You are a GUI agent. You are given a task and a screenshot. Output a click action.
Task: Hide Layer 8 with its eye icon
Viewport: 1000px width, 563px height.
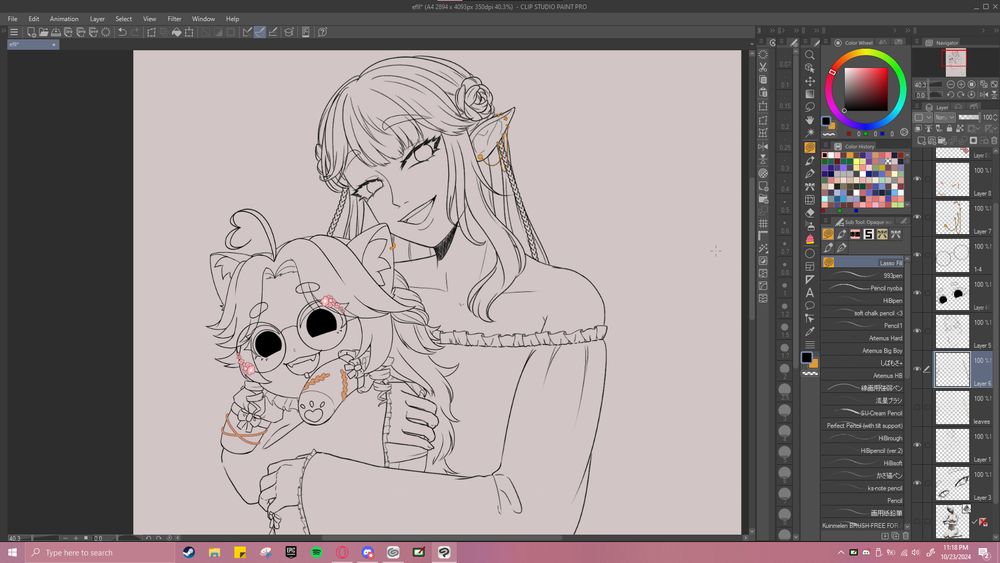pyautogui.click(x=917, y=179)
